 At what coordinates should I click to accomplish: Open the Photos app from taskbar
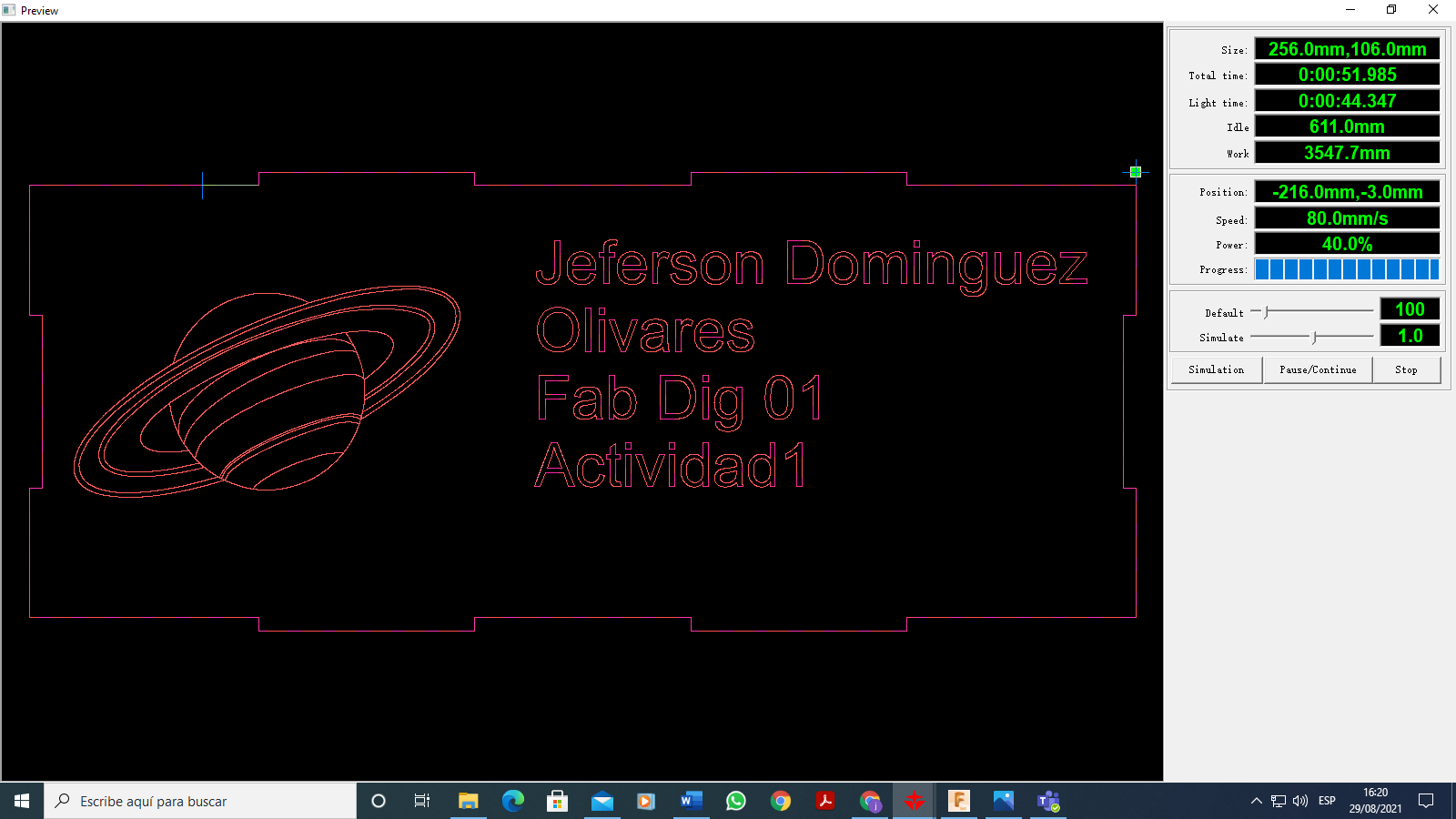coord(1004,801)
